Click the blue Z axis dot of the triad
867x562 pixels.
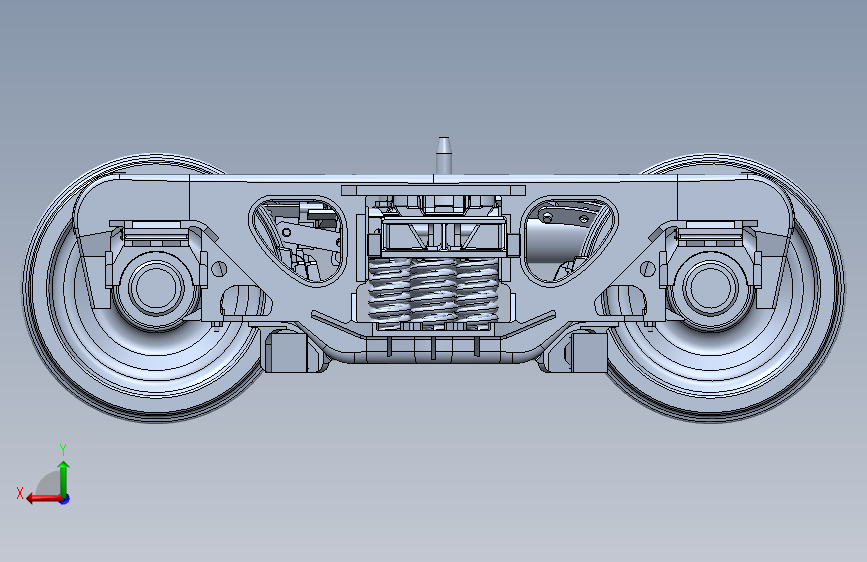click(x=65, y=499)
